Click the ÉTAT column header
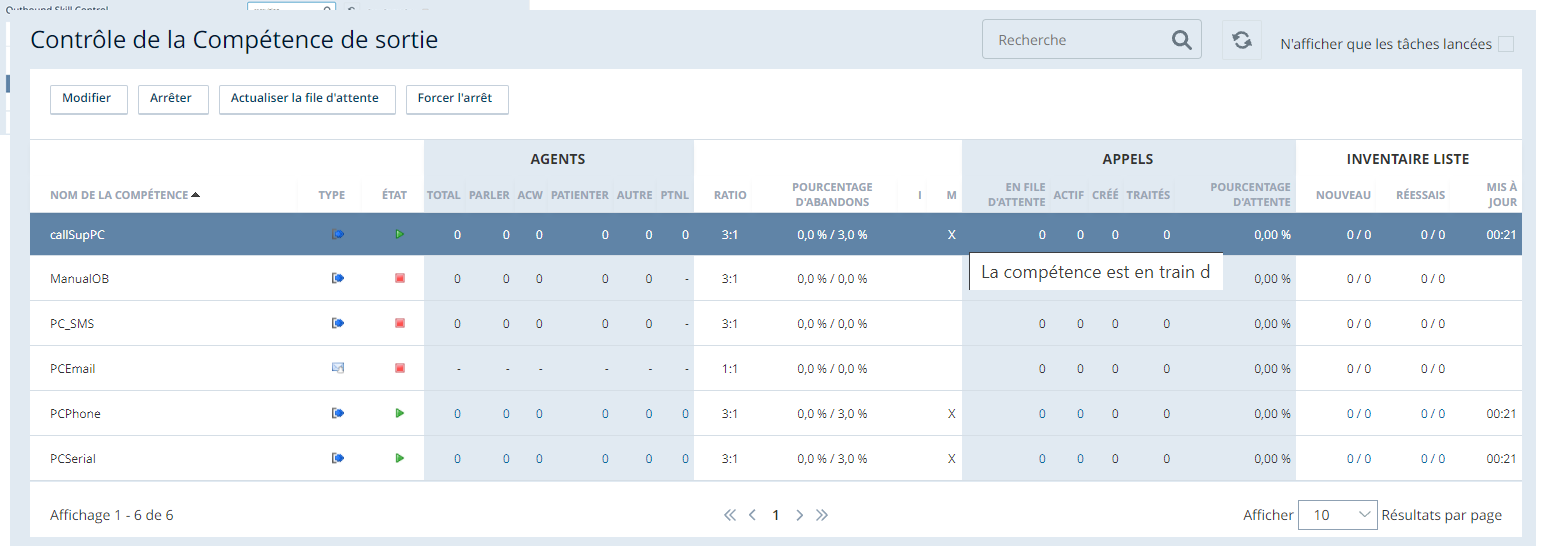Viewport: 1548px width, 558px height. click(394, 195)
